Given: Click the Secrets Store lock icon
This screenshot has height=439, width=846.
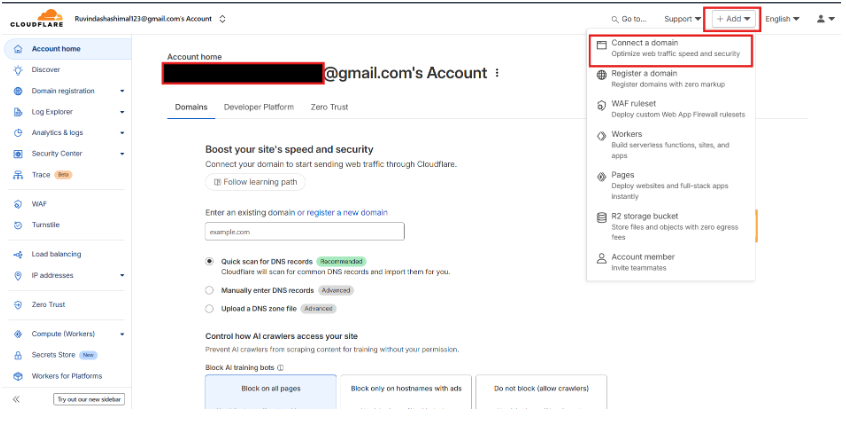Looking at the screenshot, I should 18,355.
